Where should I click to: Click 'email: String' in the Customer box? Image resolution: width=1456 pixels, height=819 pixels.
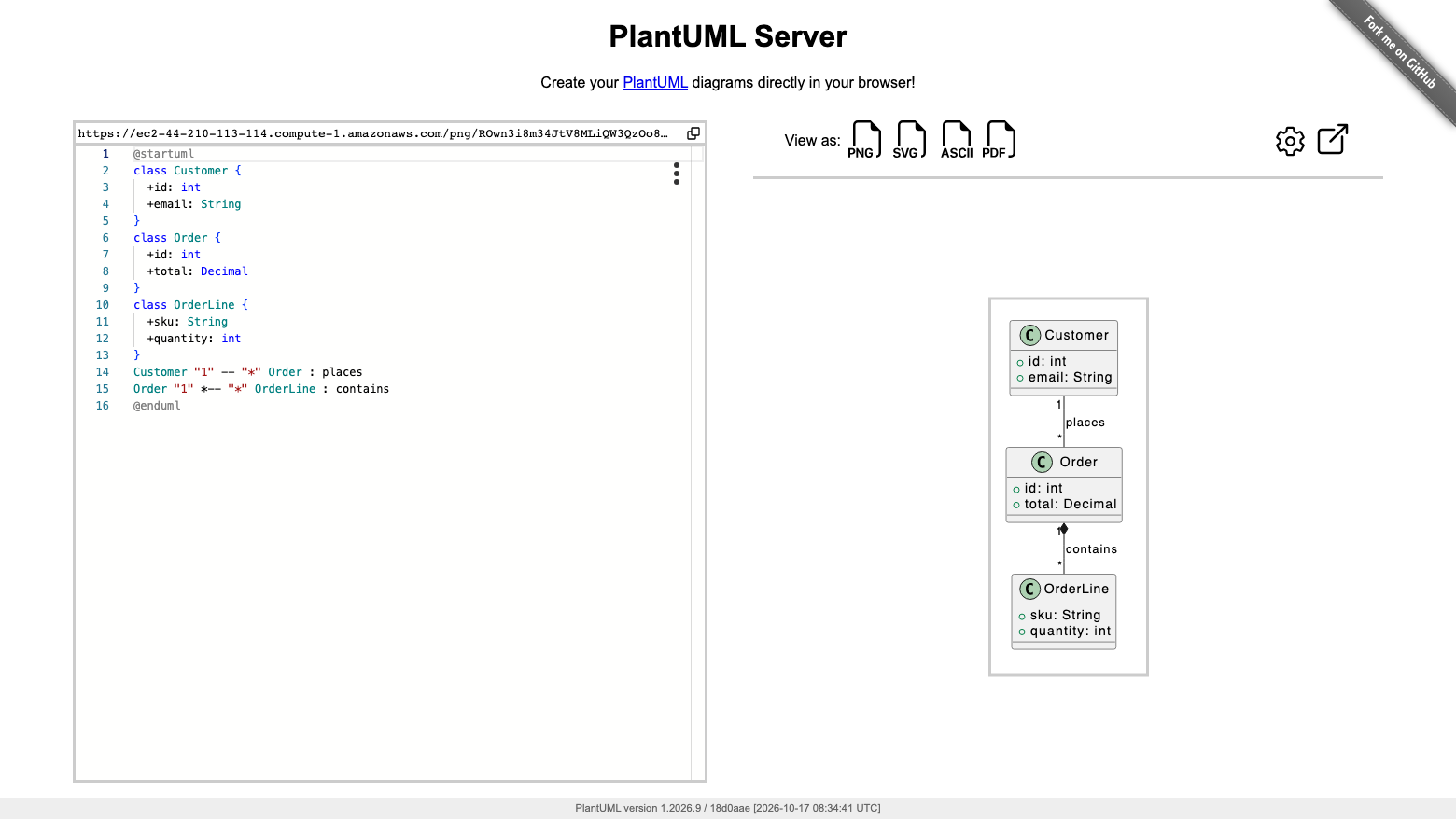click(x=1070, y=378)
